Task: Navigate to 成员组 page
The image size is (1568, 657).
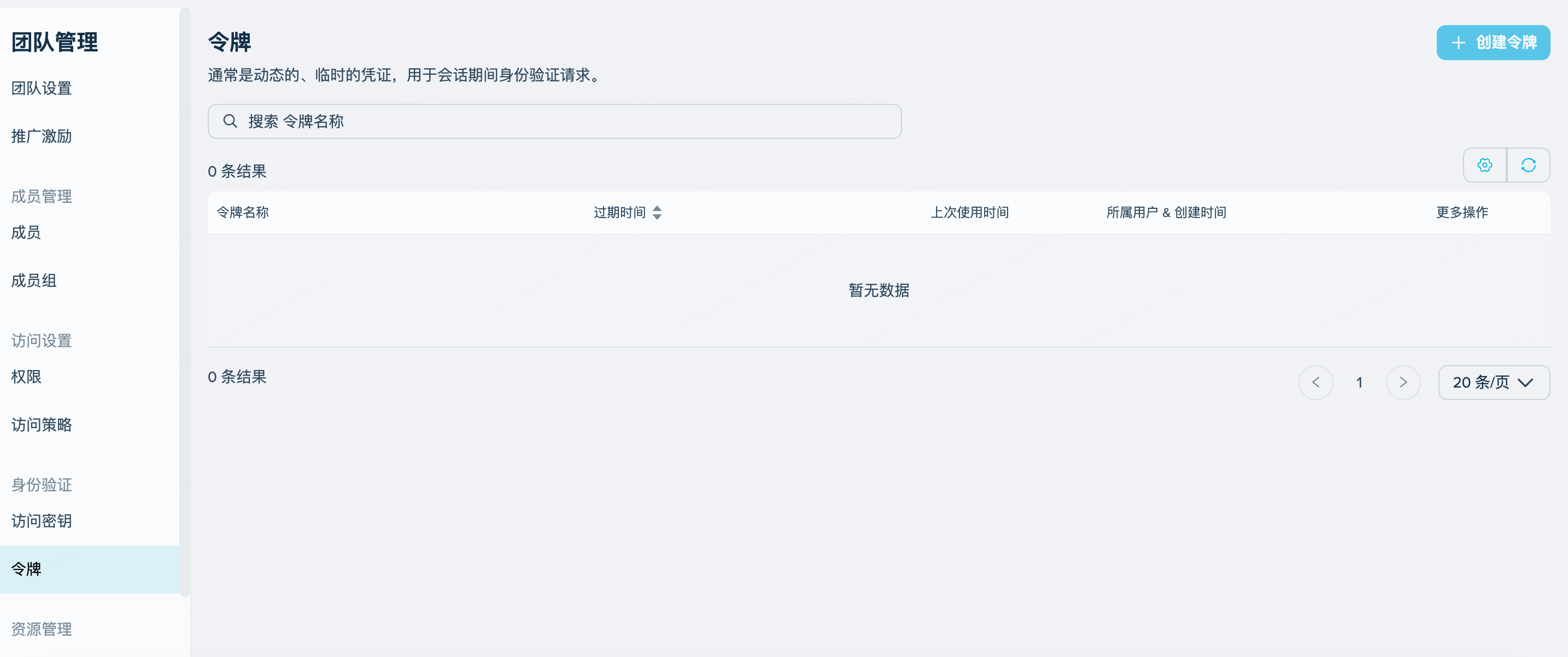Action: coord(33,280)
